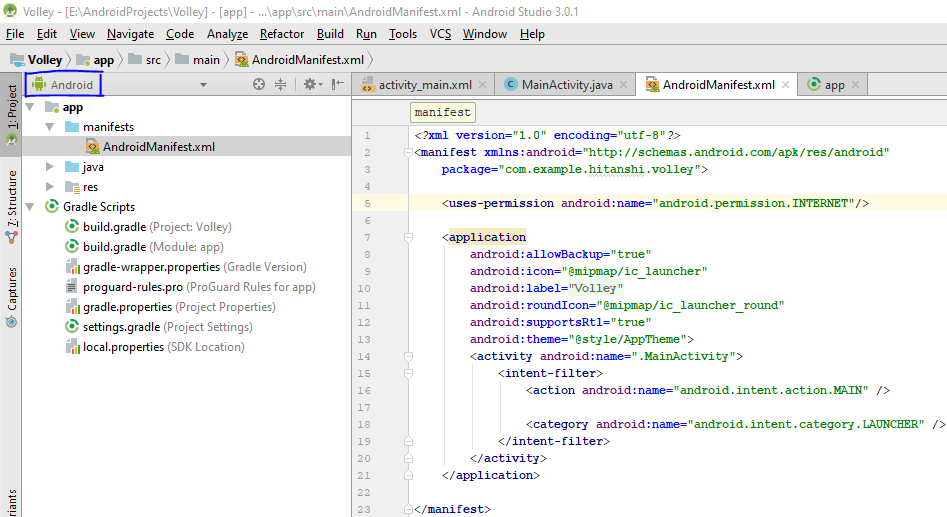Collapse the Gradle Scripts node
The width and height of the screenshot is (947, 517).
click(x=31, y=207)
